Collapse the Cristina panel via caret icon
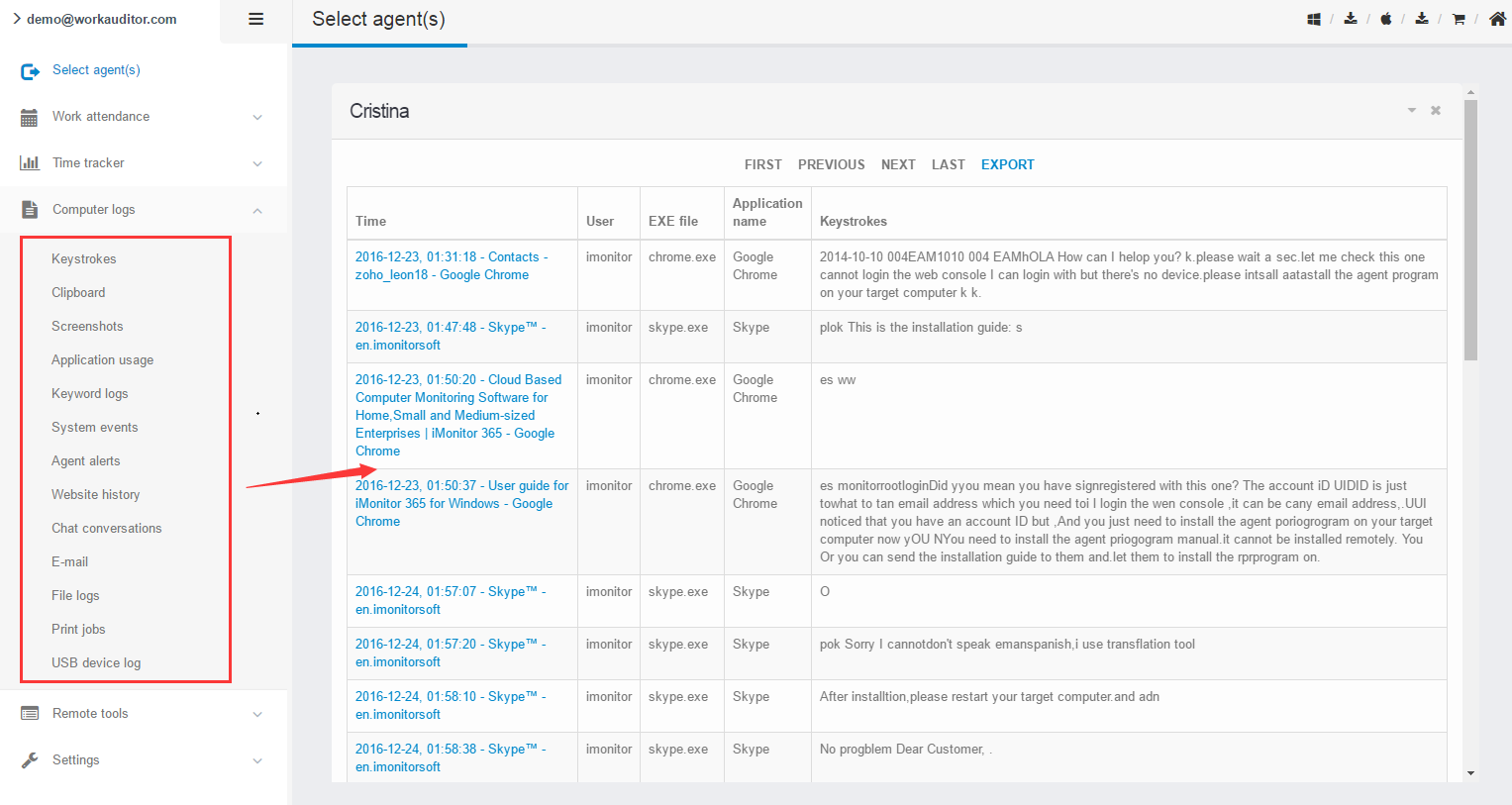1512x805 pixels. 1412,111
